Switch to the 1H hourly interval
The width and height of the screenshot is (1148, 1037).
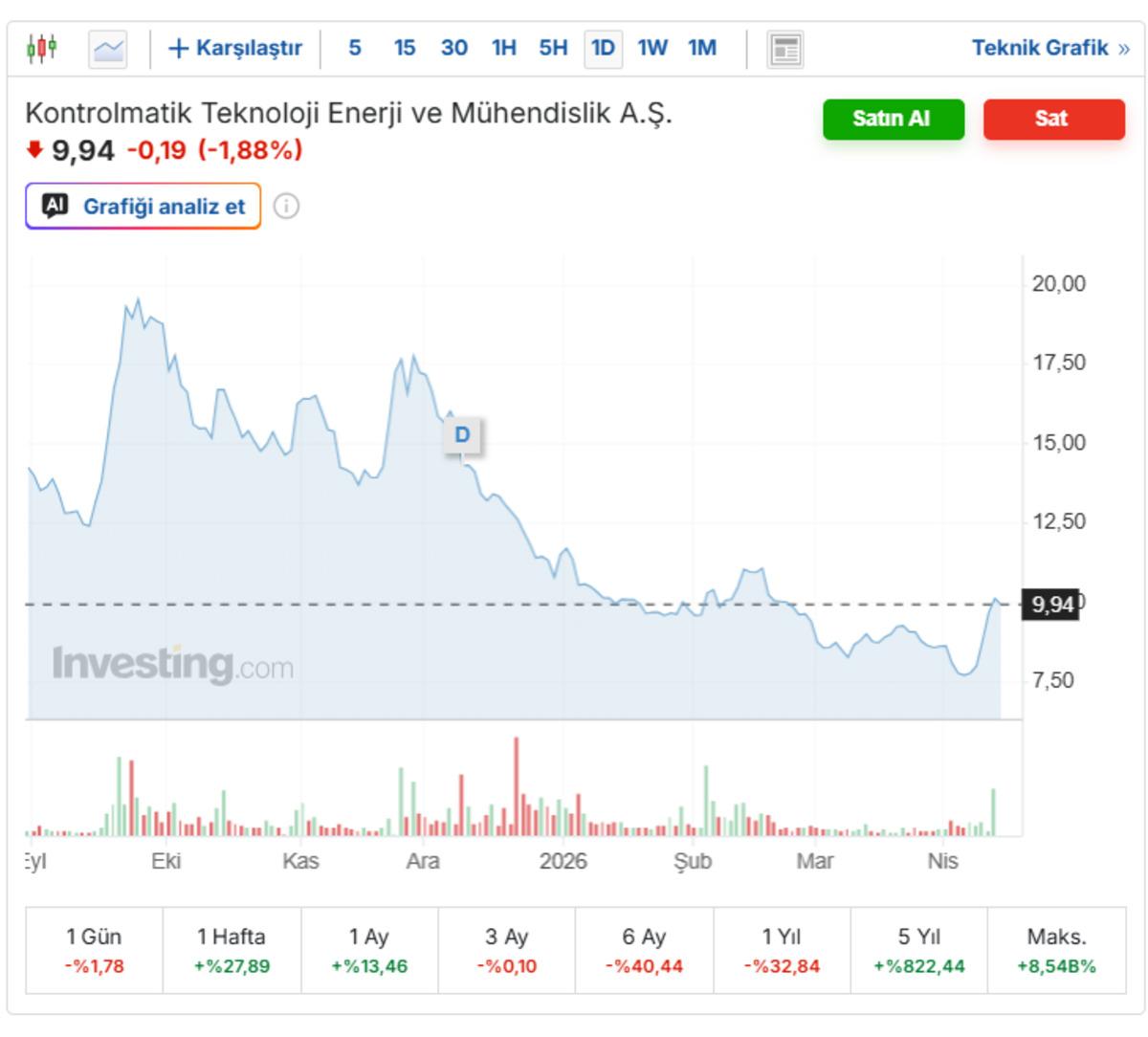503,48
